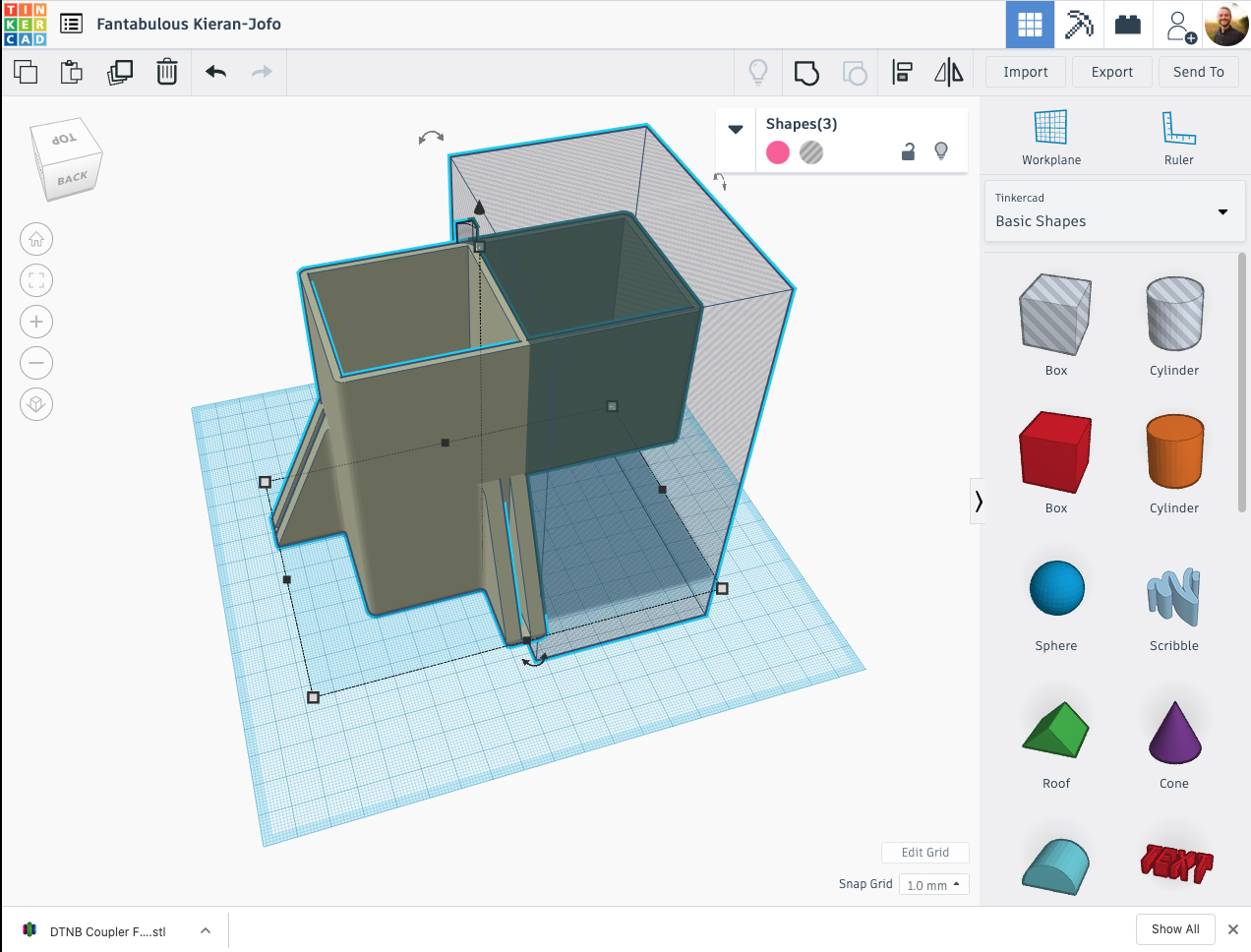
Task: Click the Export button
Action: coord(1111,72)
